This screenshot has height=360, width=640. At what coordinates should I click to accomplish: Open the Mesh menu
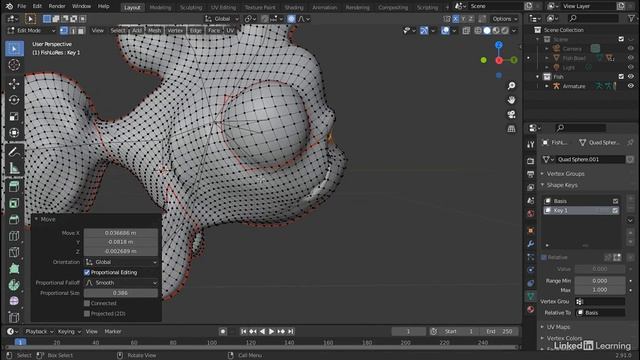[x=154, y=31]
